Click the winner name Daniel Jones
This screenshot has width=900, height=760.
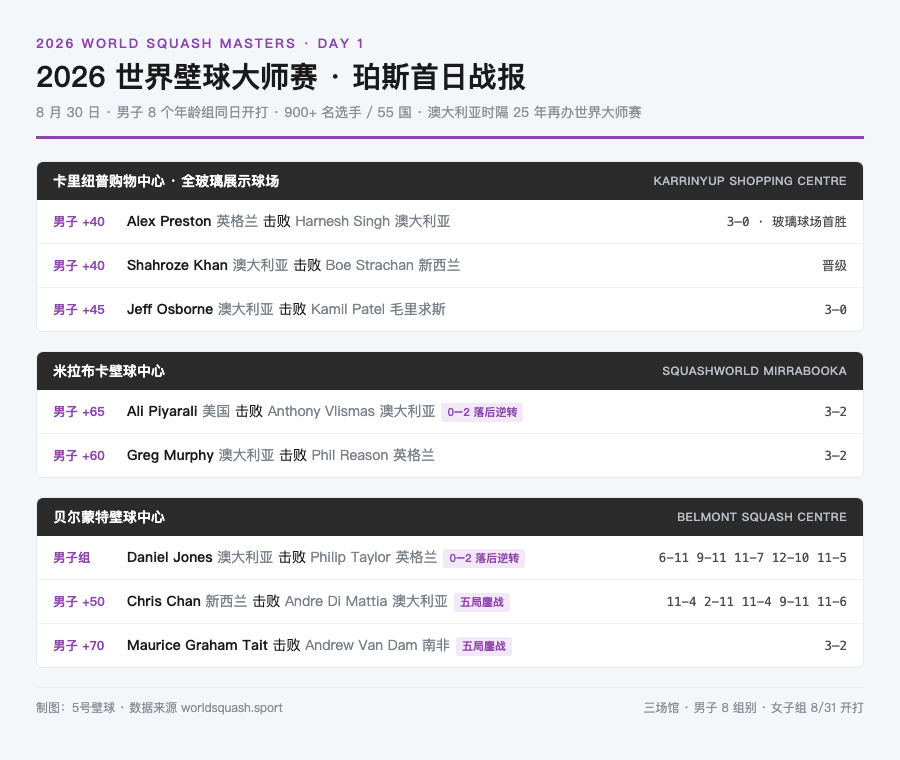pos(169,557)
